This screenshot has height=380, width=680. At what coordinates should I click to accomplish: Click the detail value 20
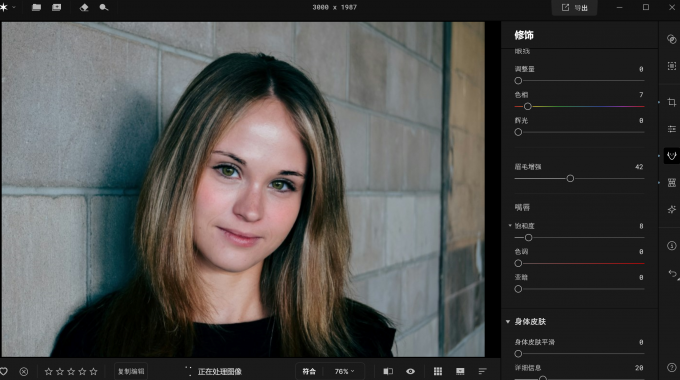pos(639,368)
